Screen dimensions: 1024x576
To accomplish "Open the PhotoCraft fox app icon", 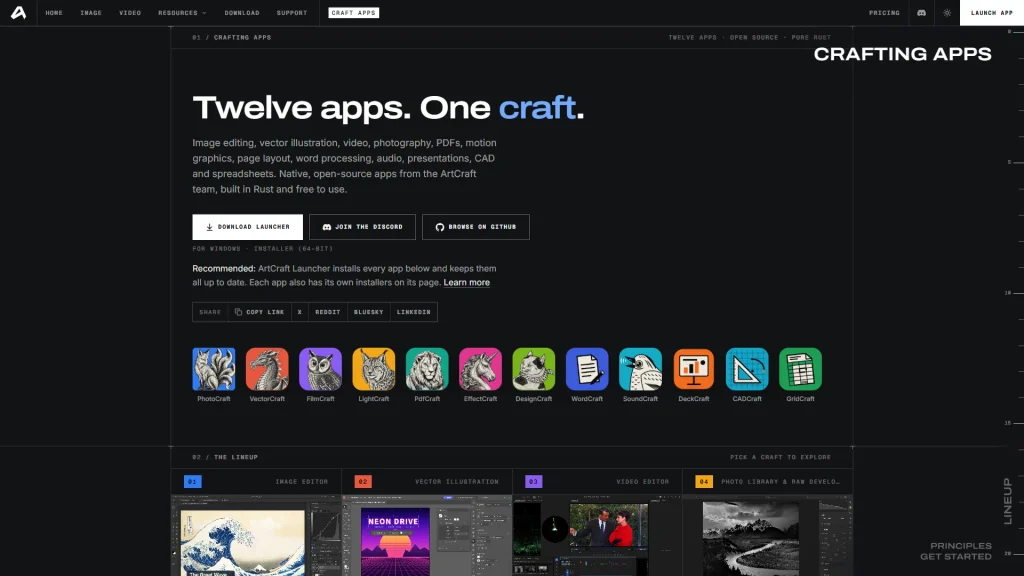I will pyautogui.click(x=214, y=369).
